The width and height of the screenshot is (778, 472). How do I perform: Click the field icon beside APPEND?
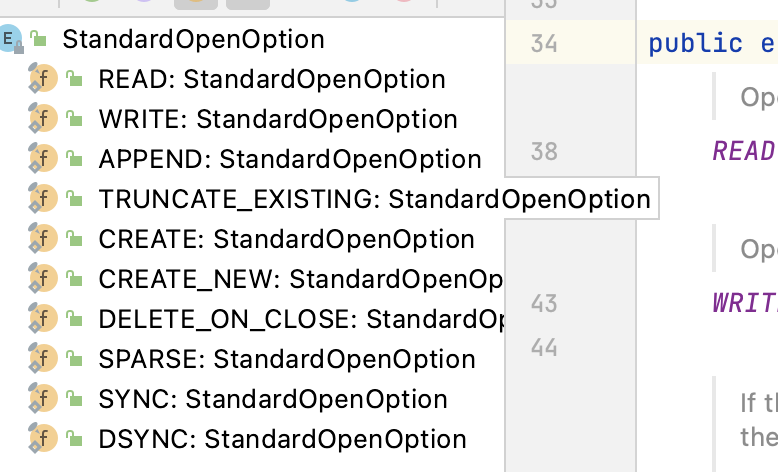tap(43, 159)
